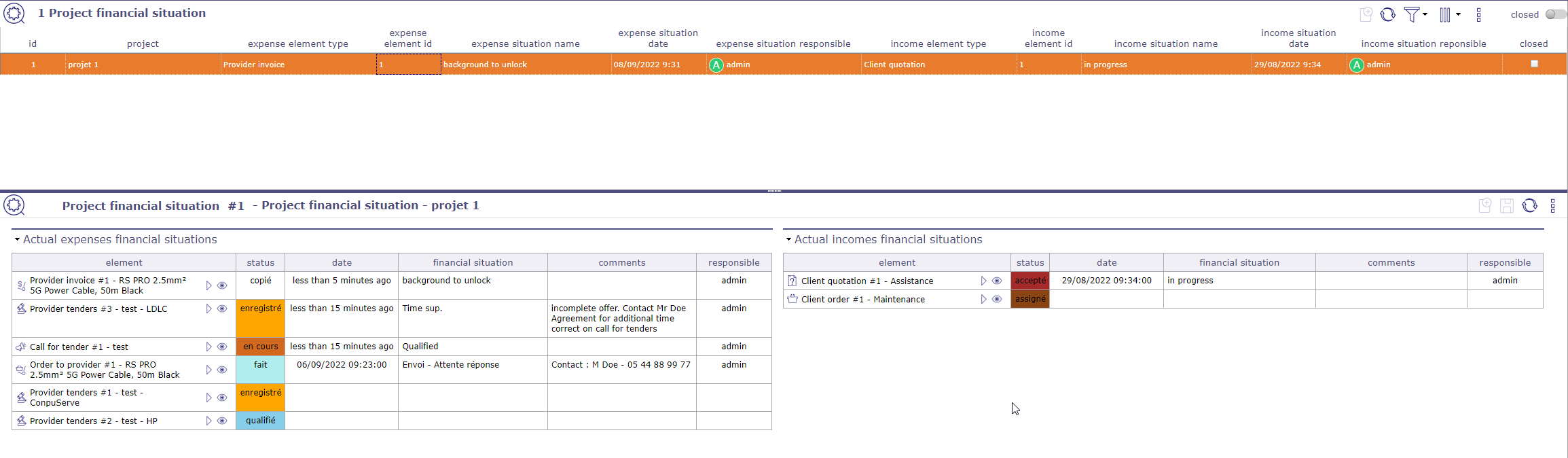This screenshot has height=458, width=1568.
Task: View Provider invoice #1 with eye icon
Action: [x=222, y=285]
